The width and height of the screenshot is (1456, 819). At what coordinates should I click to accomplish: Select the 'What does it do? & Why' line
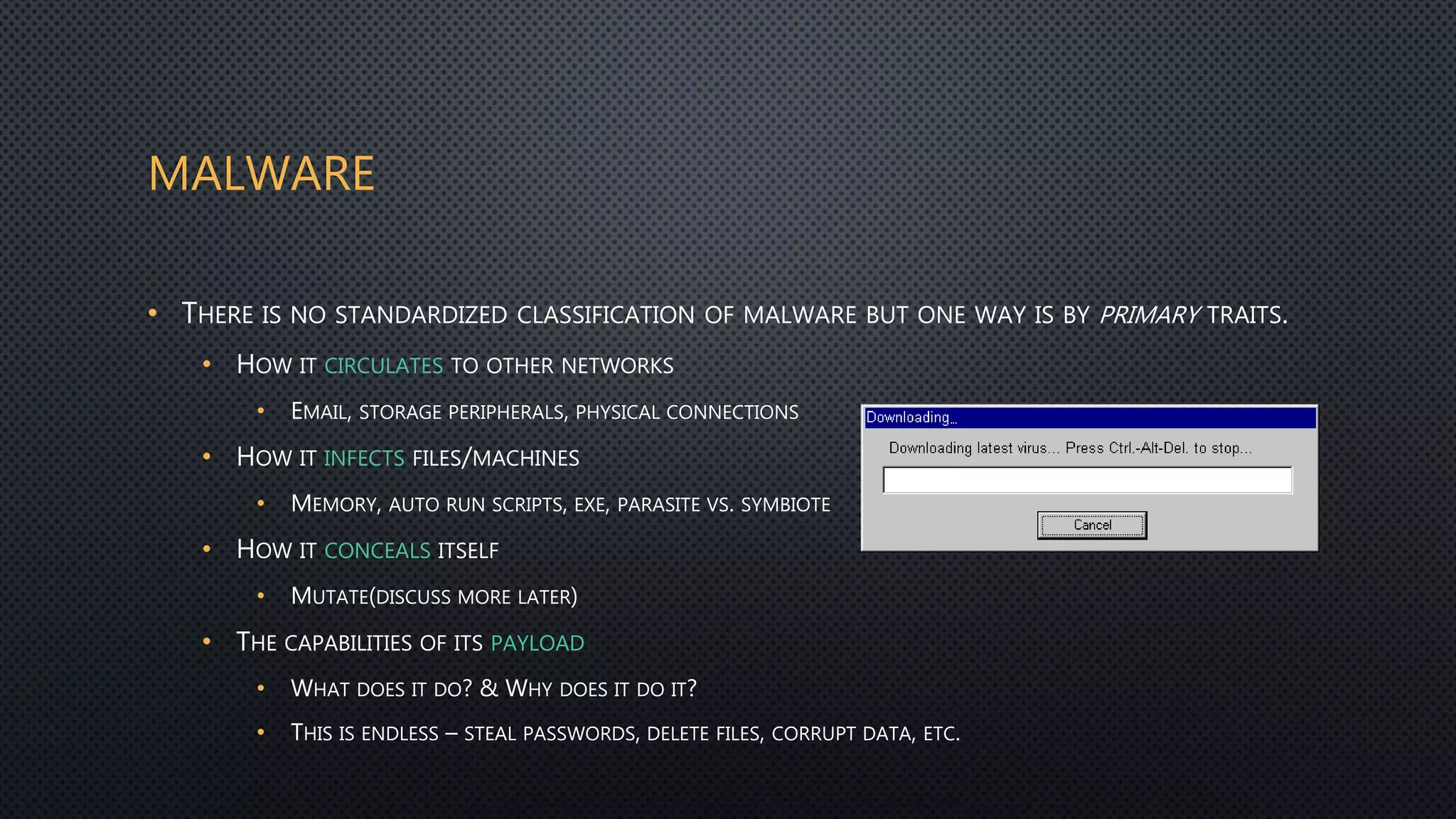tap(493, 688)
